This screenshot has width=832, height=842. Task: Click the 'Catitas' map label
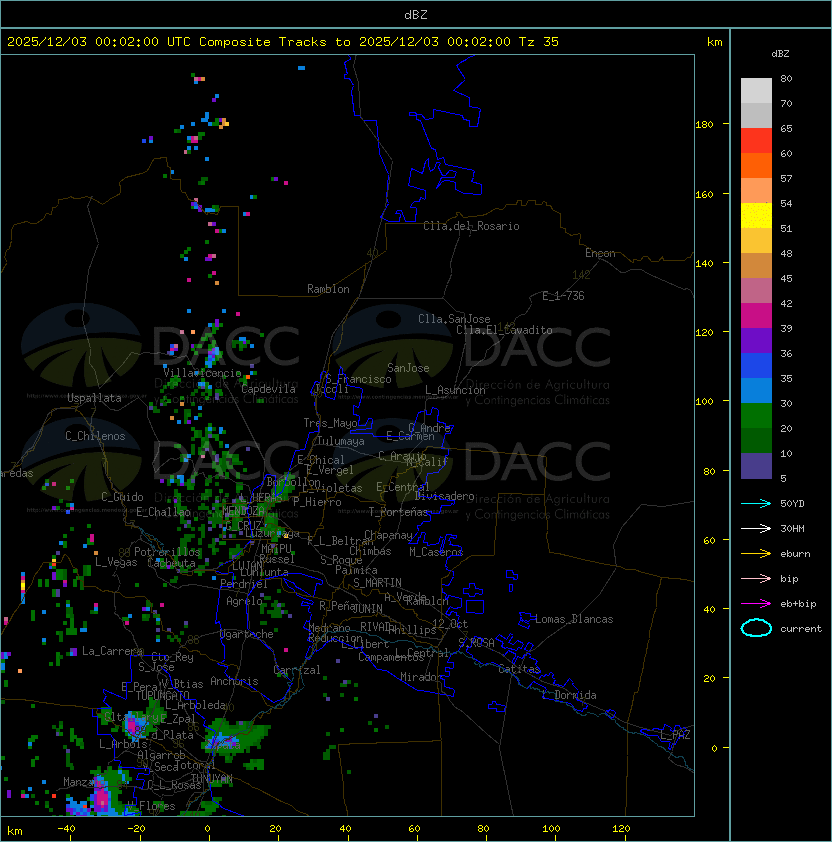click(x=519, y=669)
